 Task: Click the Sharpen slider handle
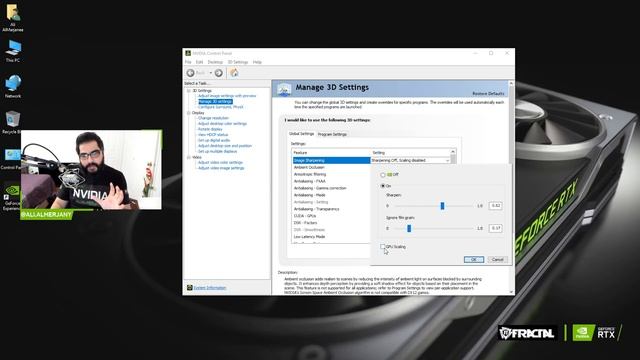point(442,206)
